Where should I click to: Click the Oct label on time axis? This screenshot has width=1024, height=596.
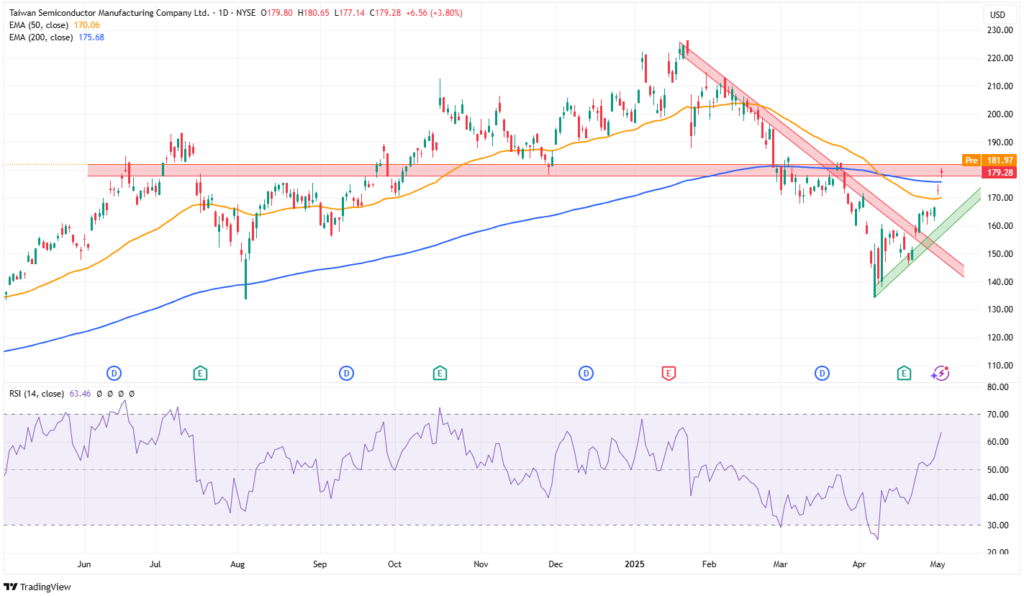394,564
